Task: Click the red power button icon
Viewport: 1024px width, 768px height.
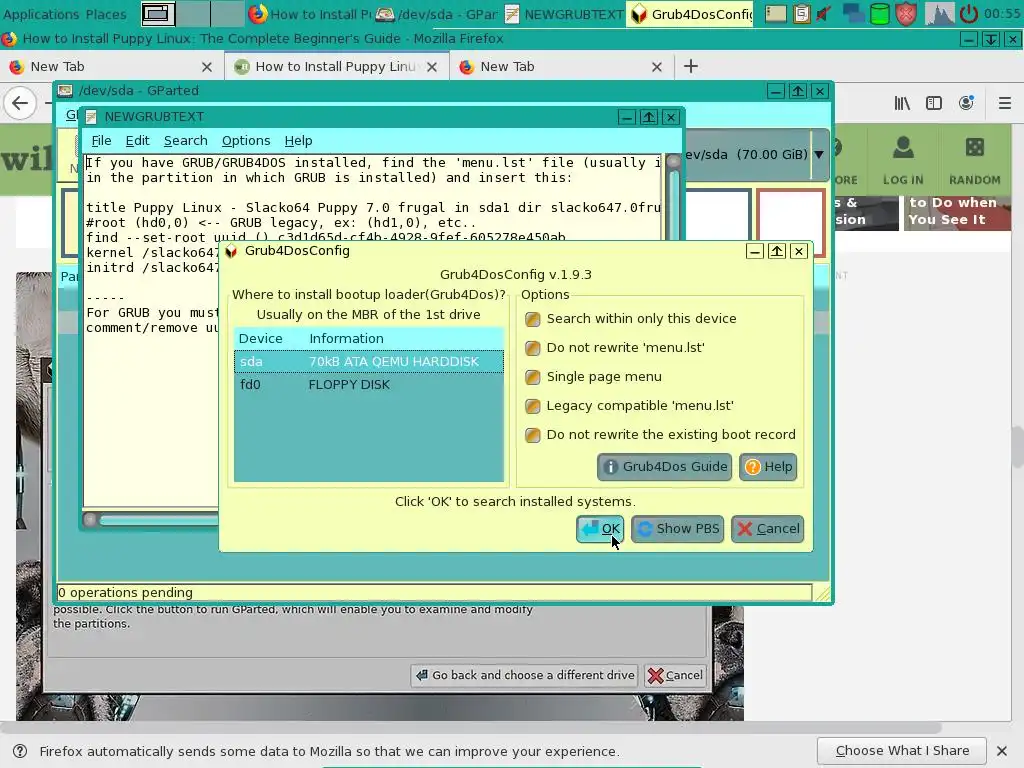Action: 968,14
